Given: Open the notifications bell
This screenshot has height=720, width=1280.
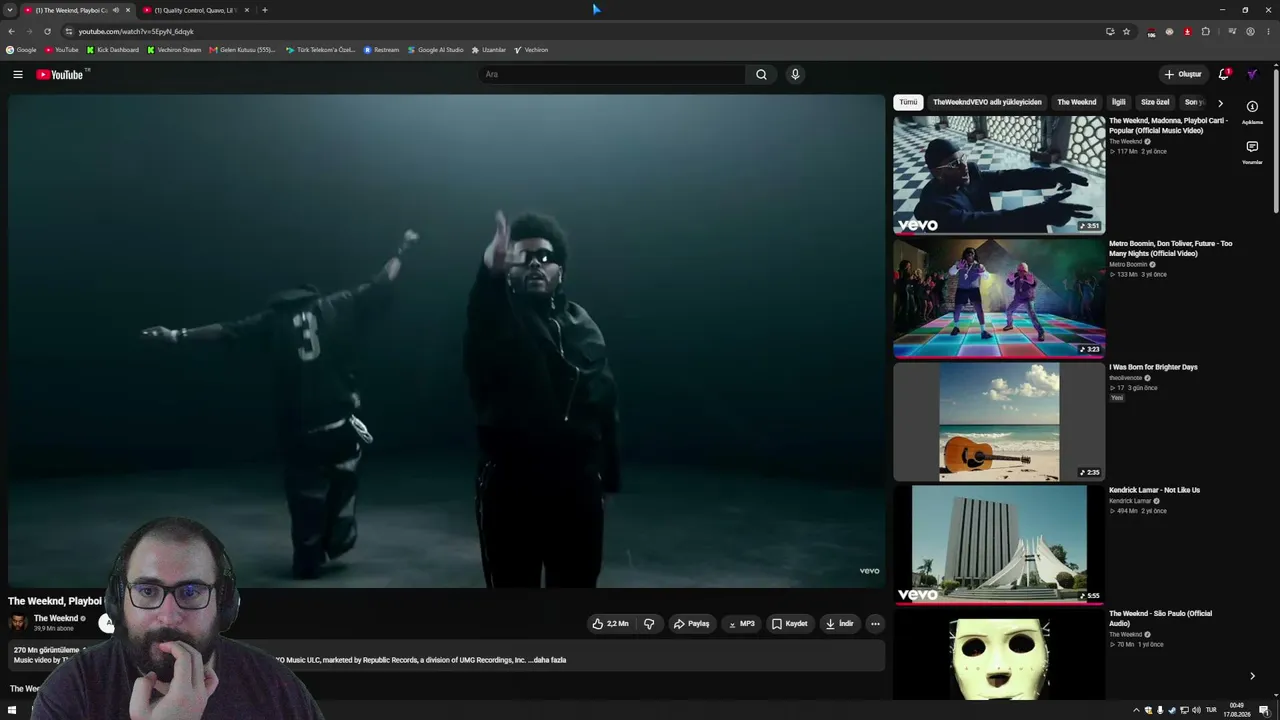Looking at the screenshot, I should pos(1224,74).
